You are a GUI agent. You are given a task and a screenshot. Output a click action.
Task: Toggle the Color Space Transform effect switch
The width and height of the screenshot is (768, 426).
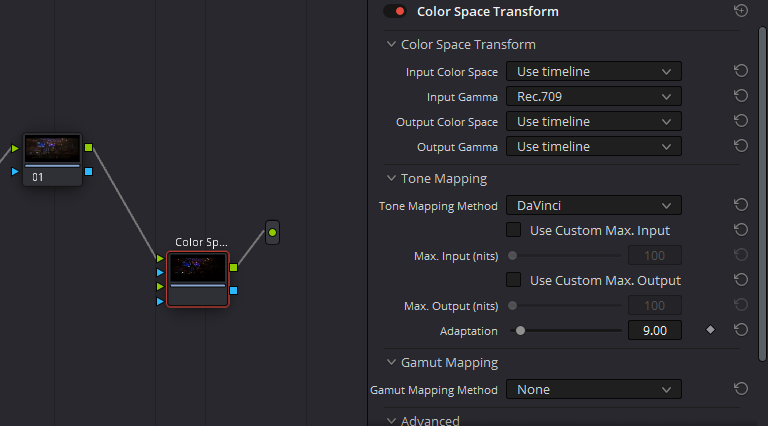(x=395, y=11)
